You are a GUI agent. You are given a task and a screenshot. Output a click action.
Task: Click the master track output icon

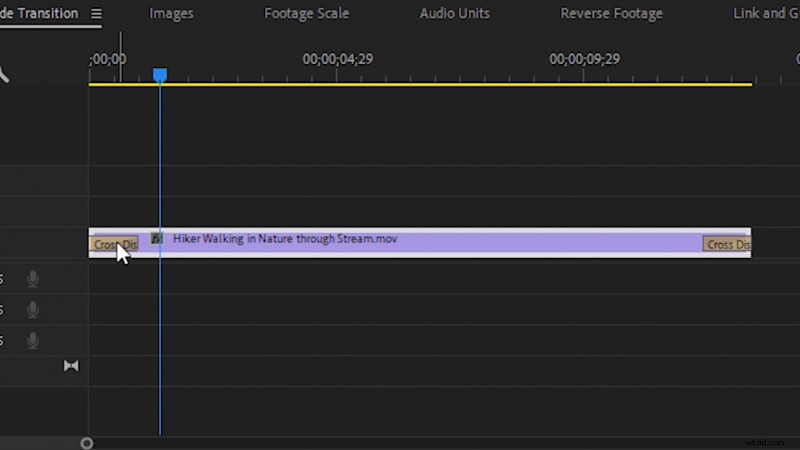click(x=71, y=366)
